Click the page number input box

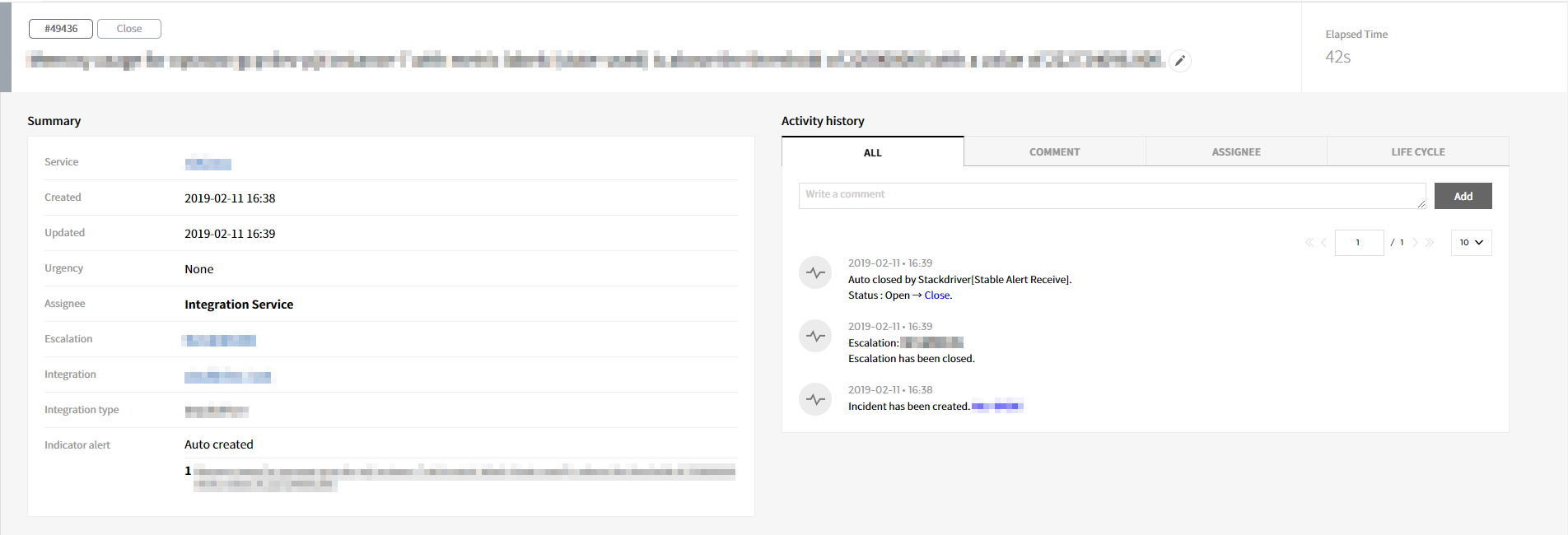coord(1359,243)
